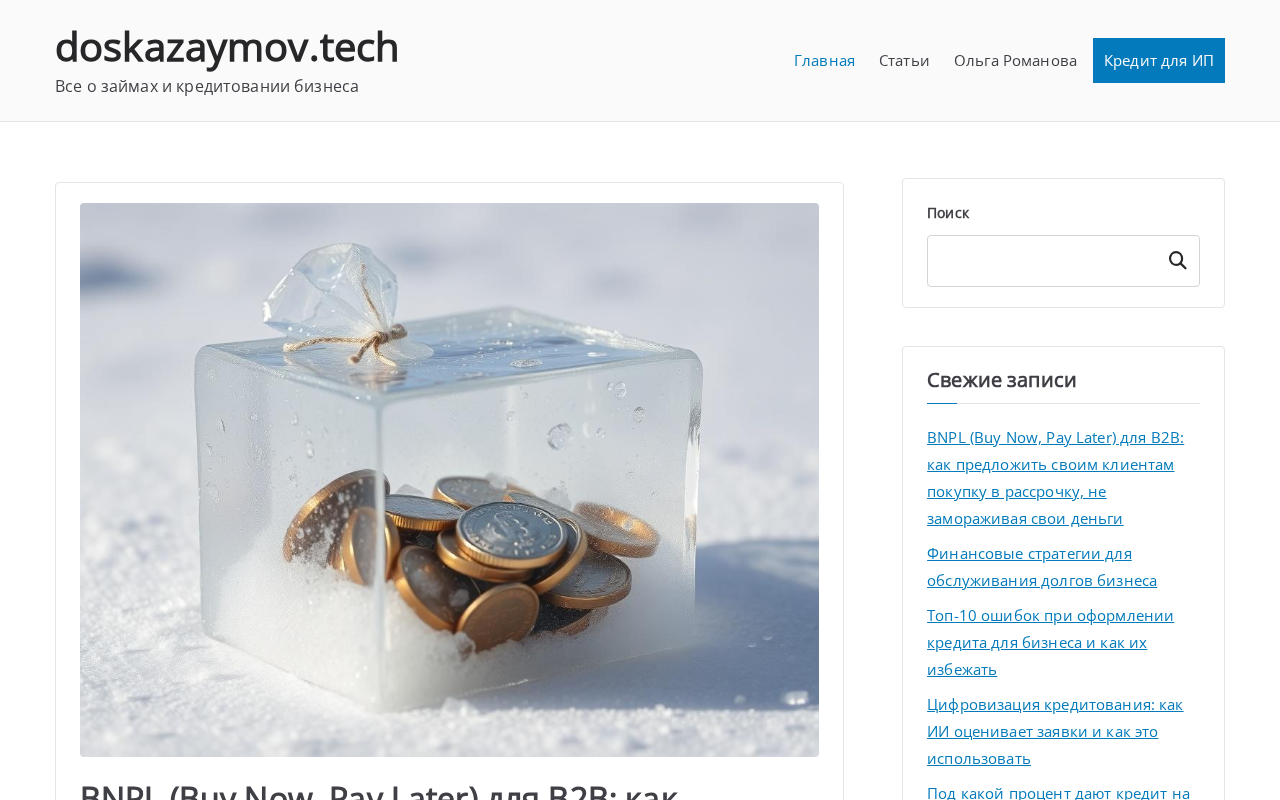Open the BNPL для B2B recent post link
1280x800 pixels.
[x=1055, y=478]
